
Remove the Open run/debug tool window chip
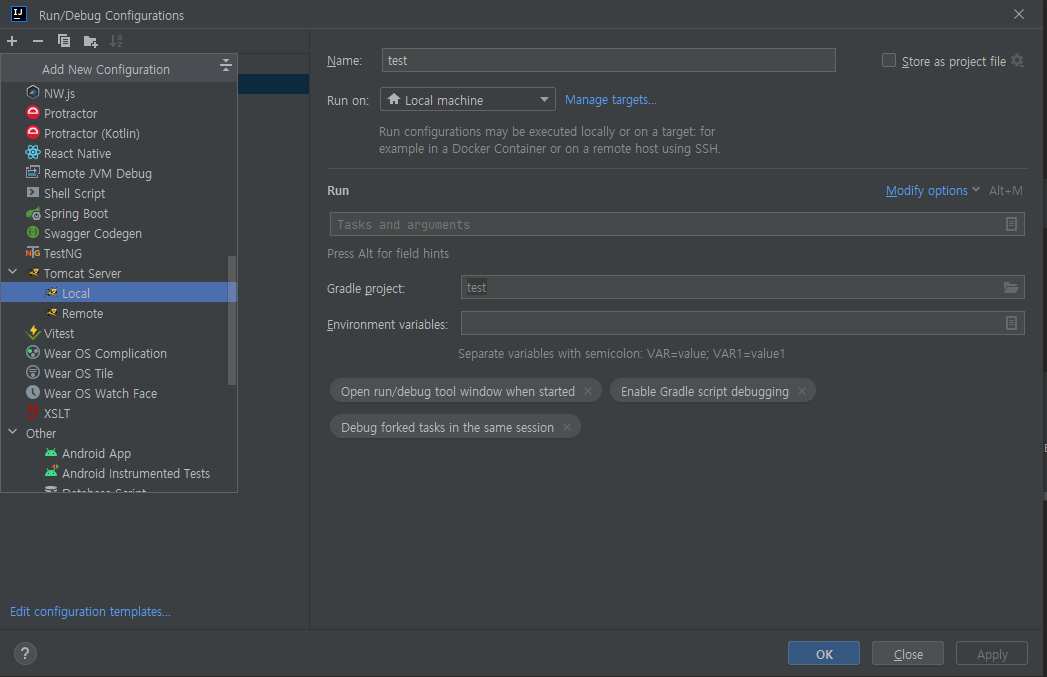pos(588,391)
